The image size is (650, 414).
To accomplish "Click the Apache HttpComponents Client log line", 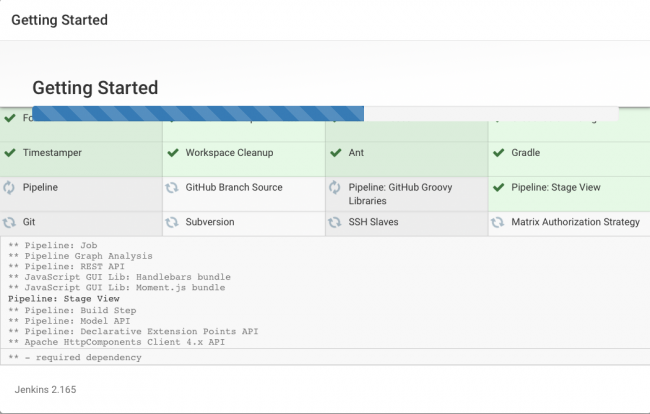I will pos(116,341).
